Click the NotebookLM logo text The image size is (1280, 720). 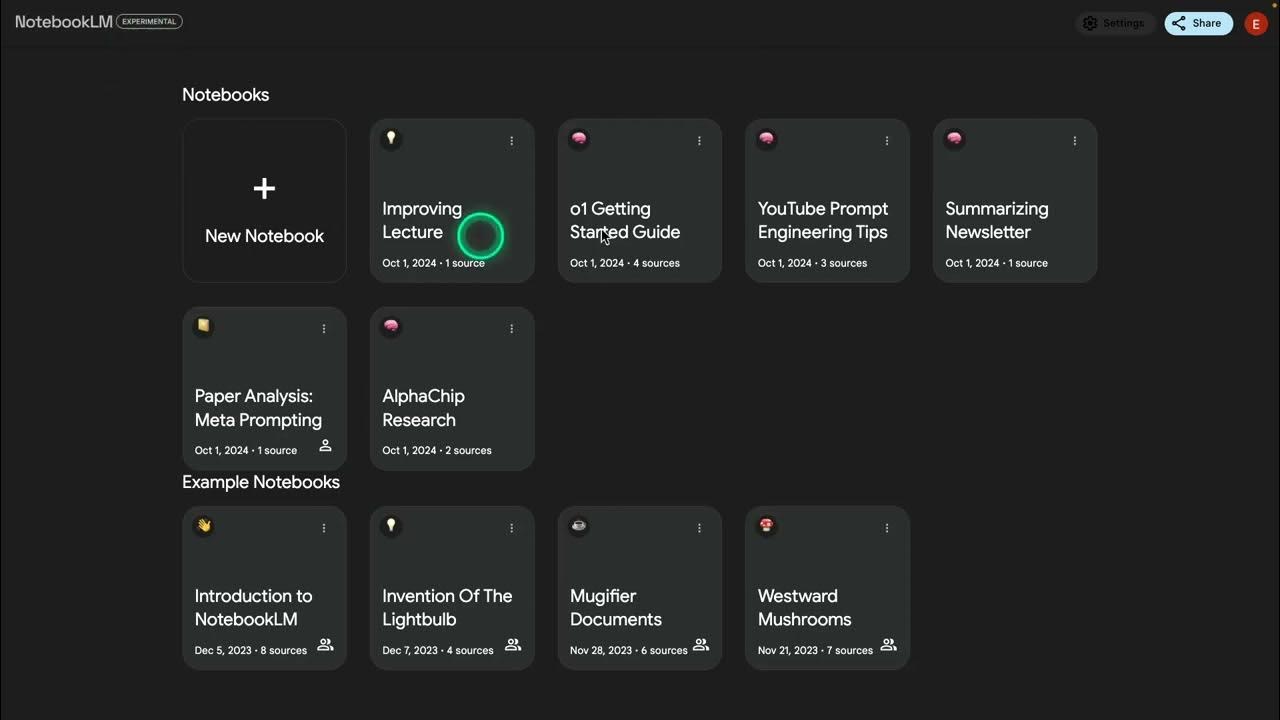64,22
